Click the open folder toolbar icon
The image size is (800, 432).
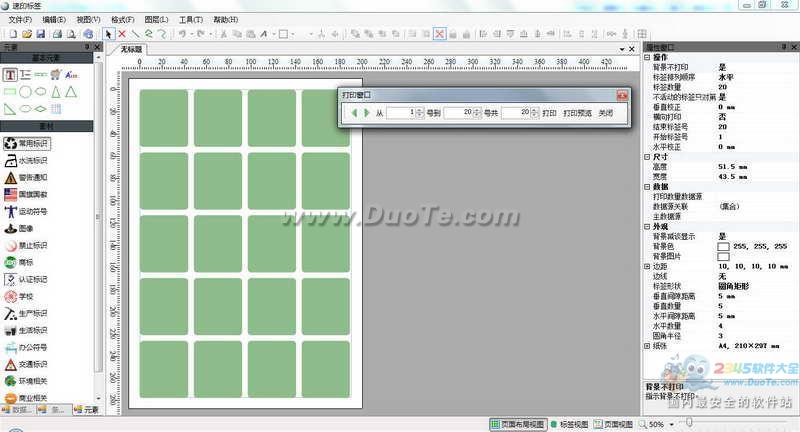click(27, 34)
